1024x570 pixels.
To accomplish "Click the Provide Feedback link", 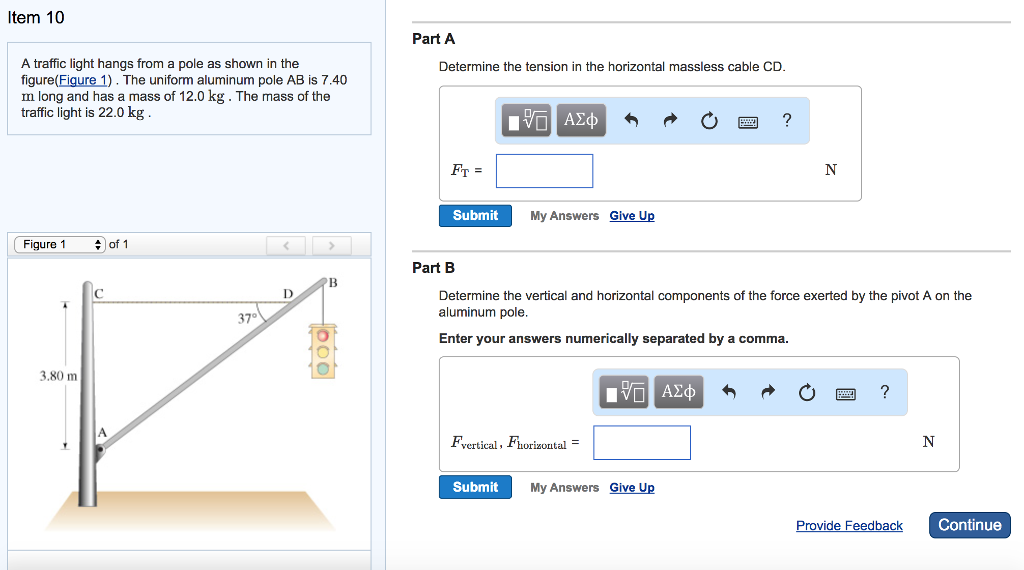I will [849, 526].
